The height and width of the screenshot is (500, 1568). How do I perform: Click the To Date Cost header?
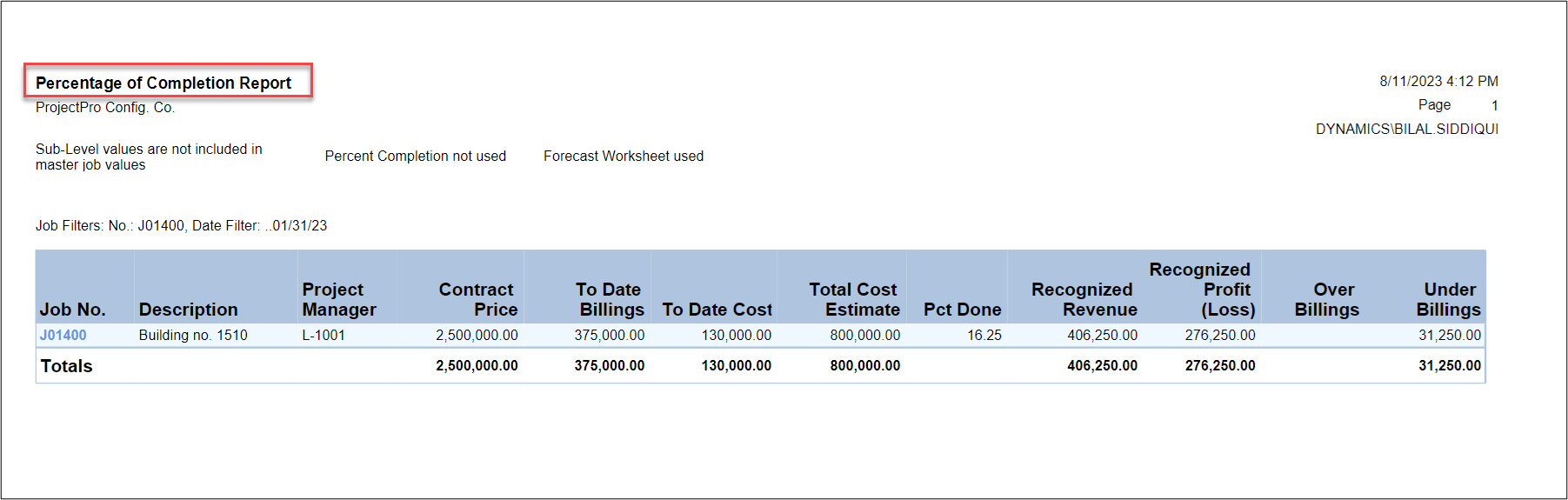coord(717,310)
